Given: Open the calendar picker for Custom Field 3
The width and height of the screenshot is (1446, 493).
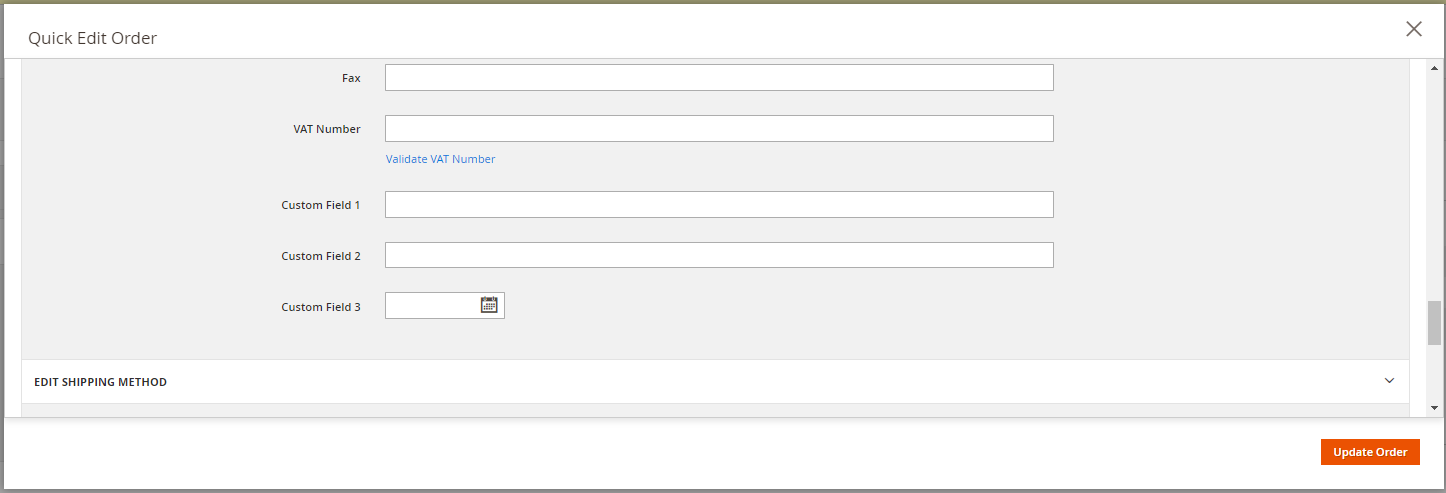Looking at the screenshot, I should (x=489, y=305).
